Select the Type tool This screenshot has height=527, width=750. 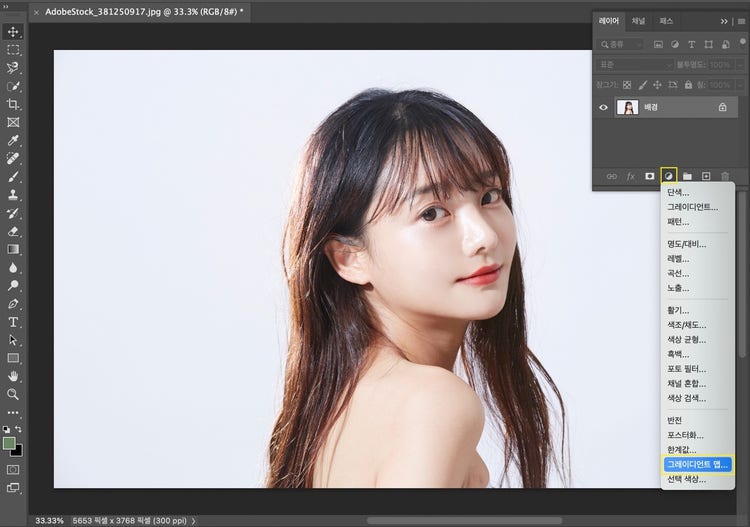click(x=13, y=322)
